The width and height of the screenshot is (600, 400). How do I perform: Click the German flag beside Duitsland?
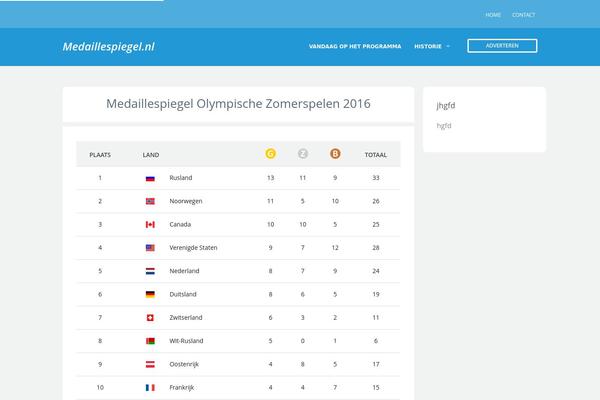(150, 294)
